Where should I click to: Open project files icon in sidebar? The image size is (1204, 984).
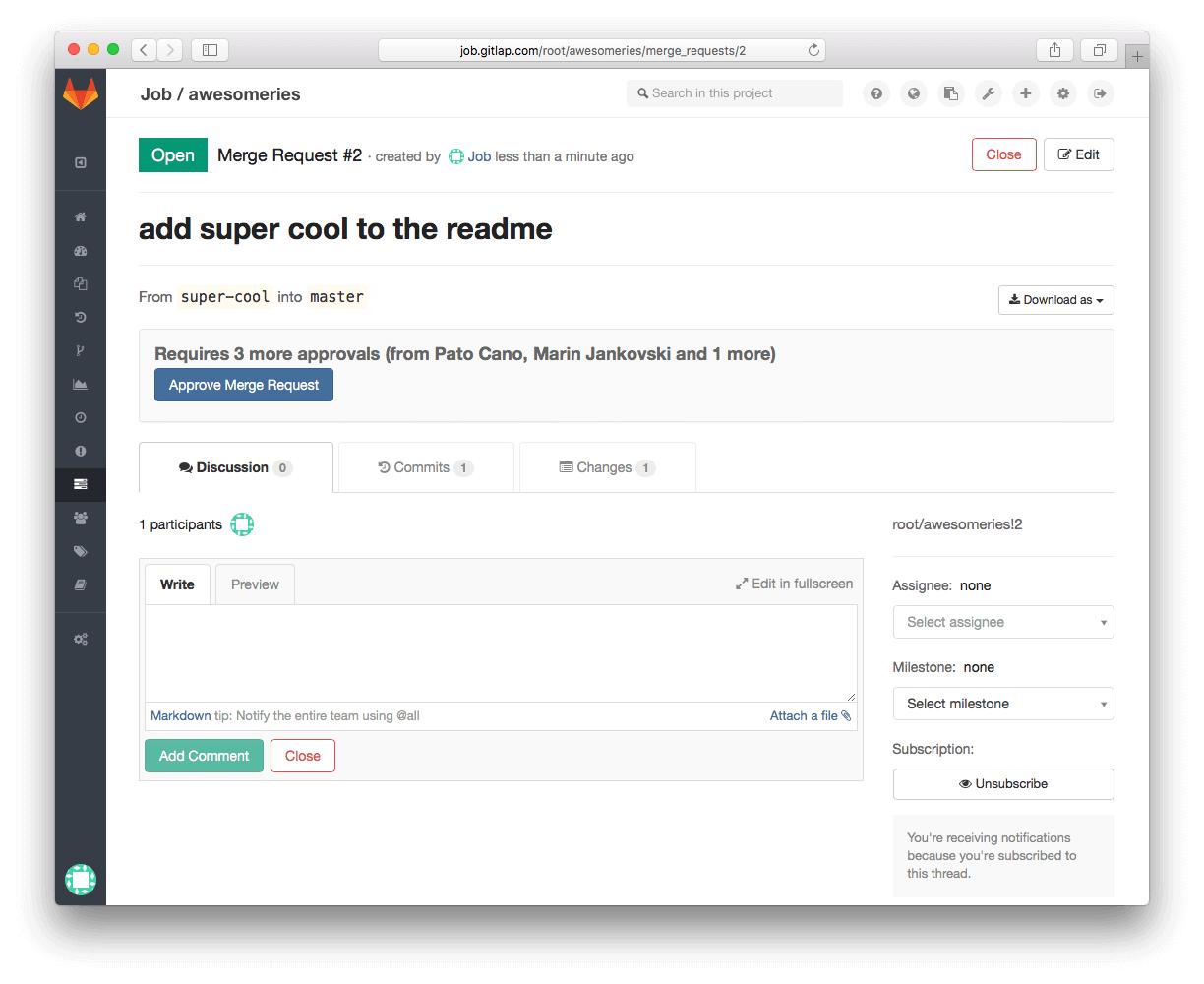[81, 284]
